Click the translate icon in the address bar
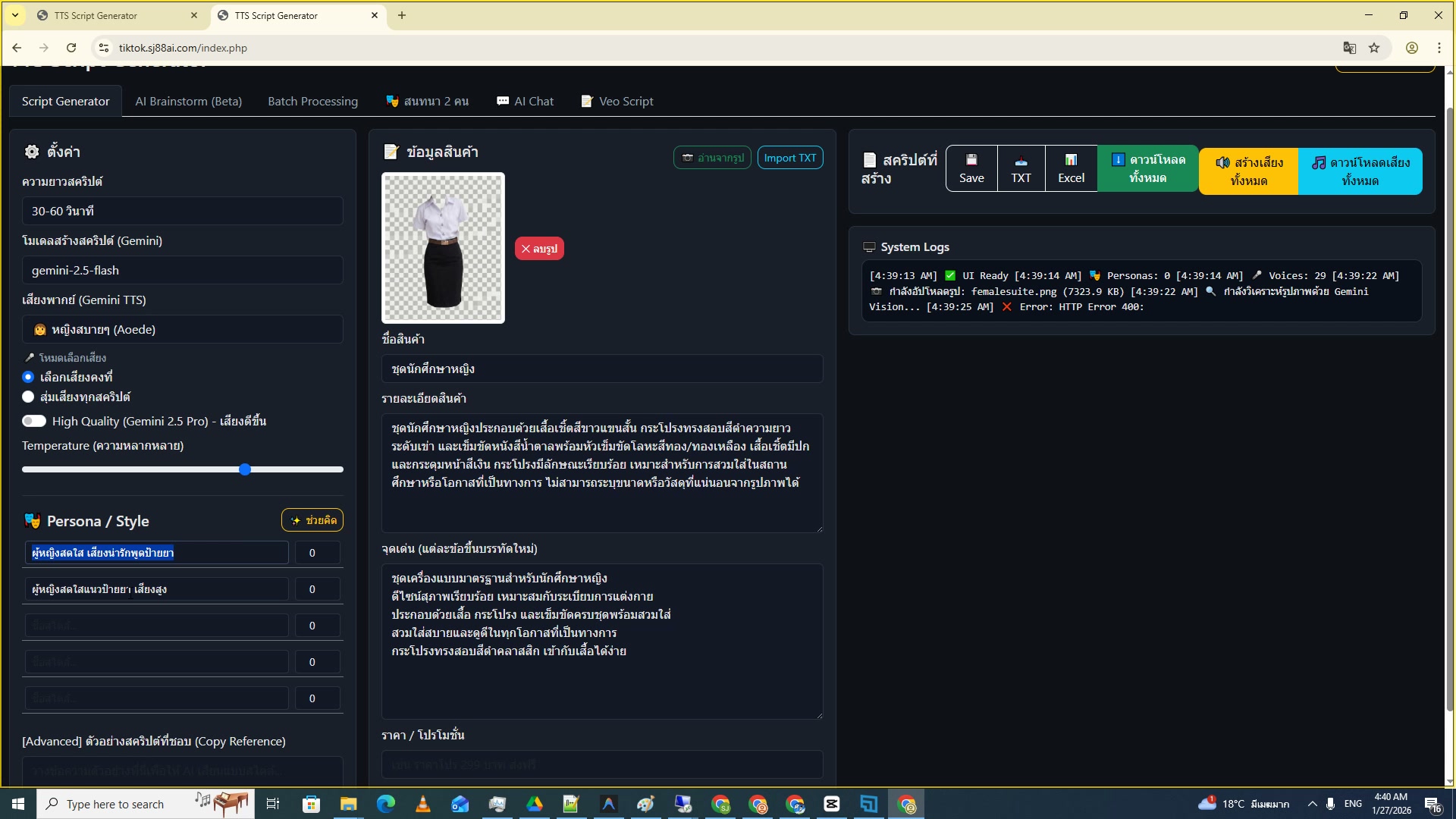 point(1349,47)
